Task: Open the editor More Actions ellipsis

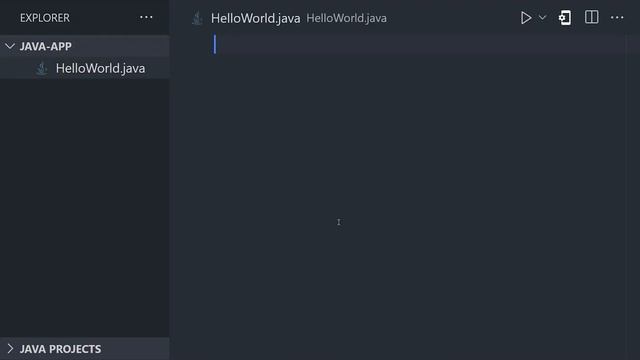Action: pyautogui.click(x=617, y=18)
